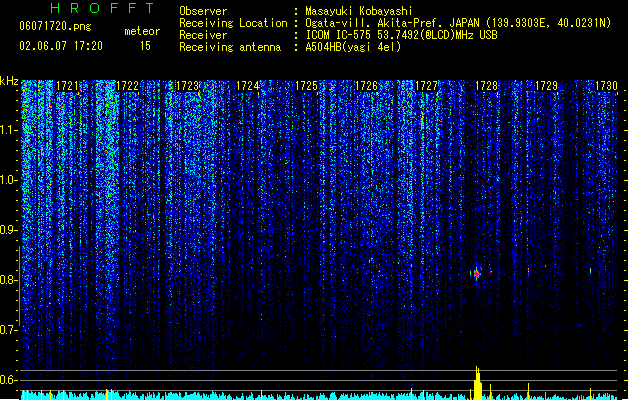Click the tall yellow signal peak near 1728
Screen dimensions: 629x400
click(477, 383)
